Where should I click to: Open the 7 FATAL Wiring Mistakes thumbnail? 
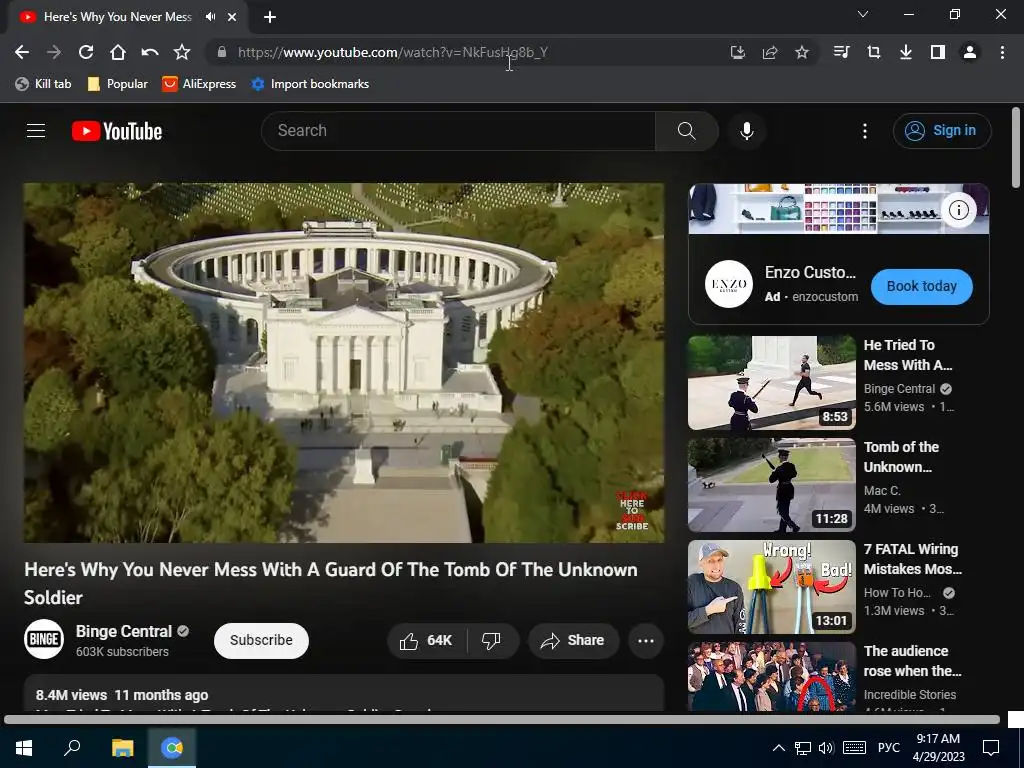click(771, 587)
